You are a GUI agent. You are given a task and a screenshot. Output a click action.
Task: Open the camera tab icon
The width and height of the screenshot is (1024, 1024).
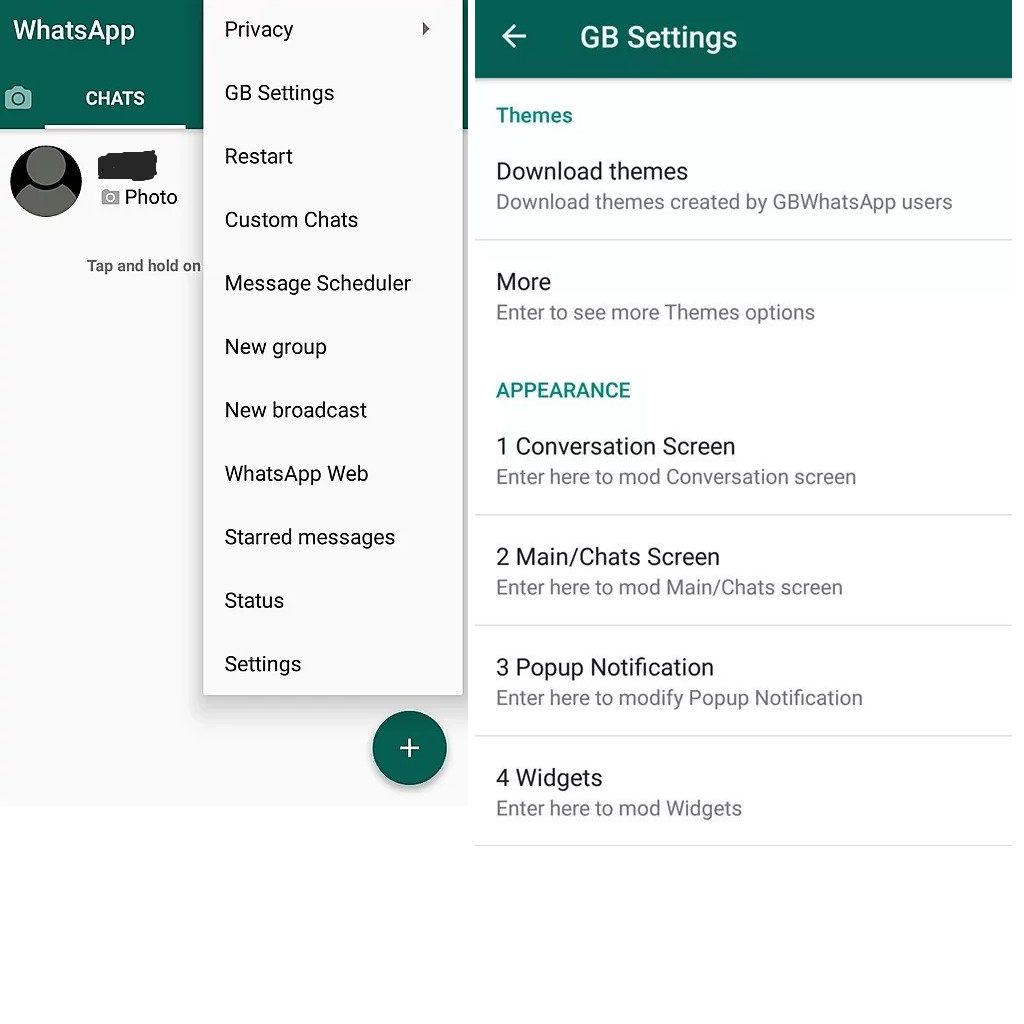point(18,98)
